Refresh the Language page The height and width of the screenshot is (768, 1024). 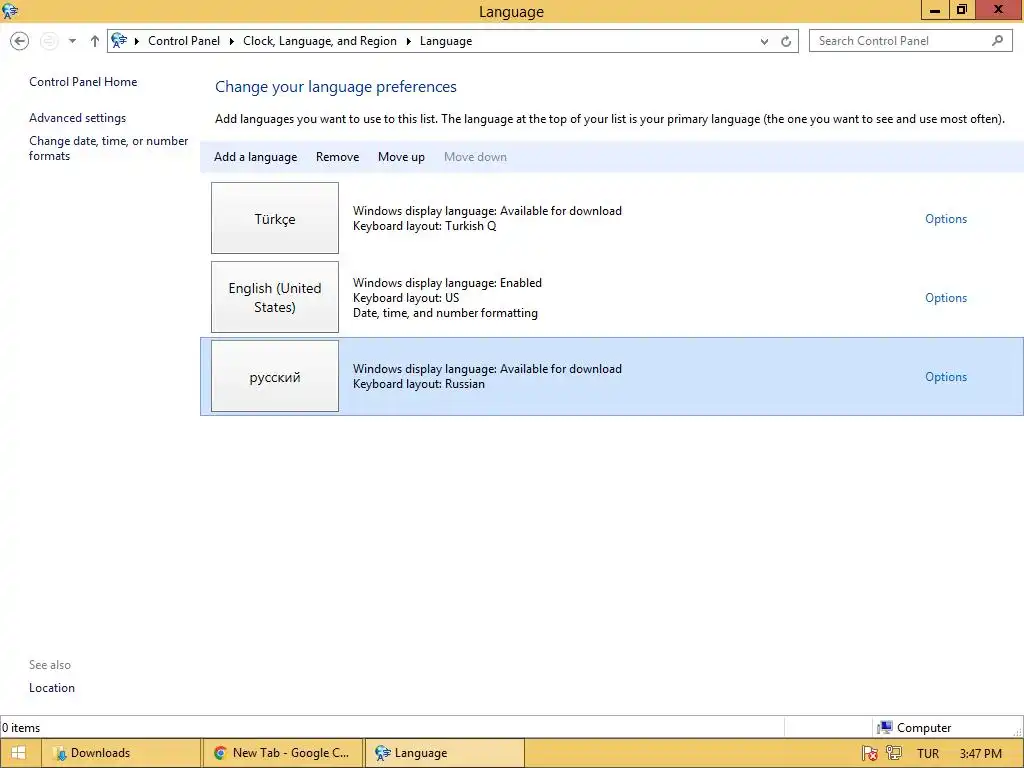coord(786,41)
